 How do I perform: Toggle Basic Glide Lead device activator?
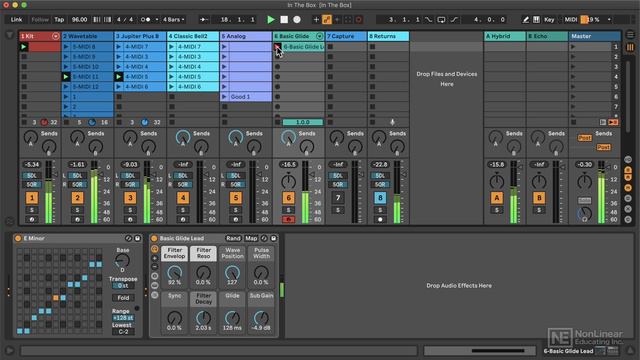(154, 238)
